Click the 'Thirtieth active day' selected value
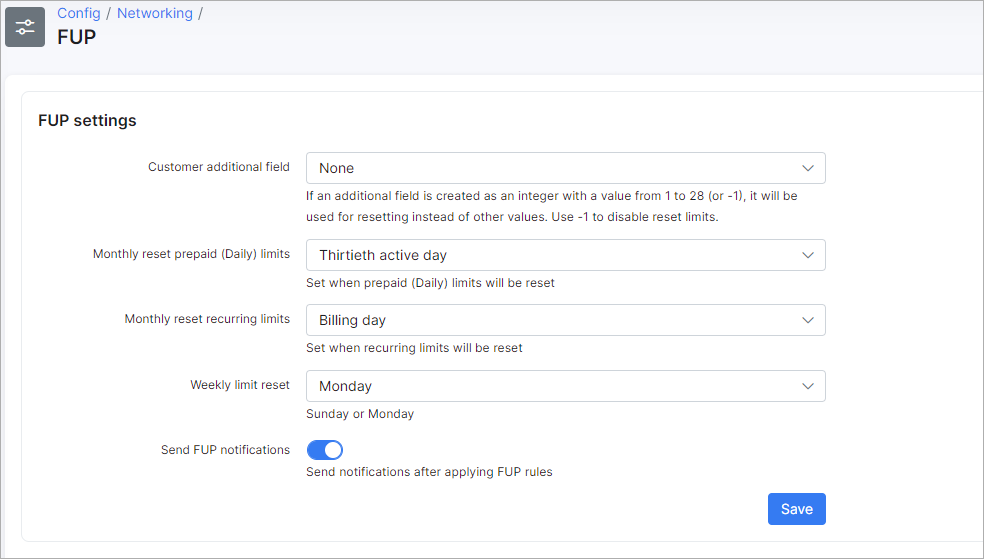 [x=383, y=255]
